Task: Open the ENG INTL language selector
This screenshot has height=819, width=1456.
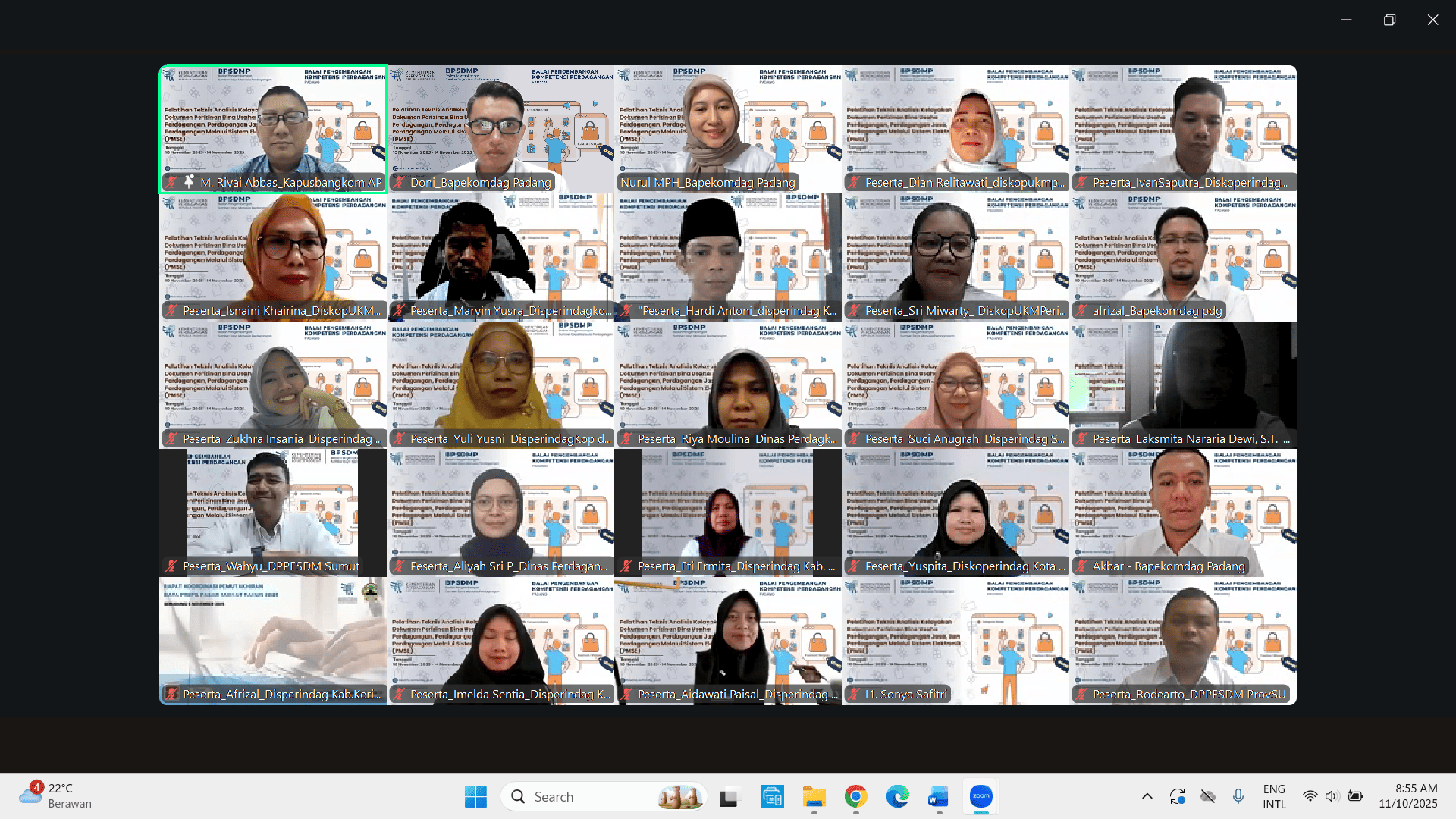Action: (x=1274, y=796)
